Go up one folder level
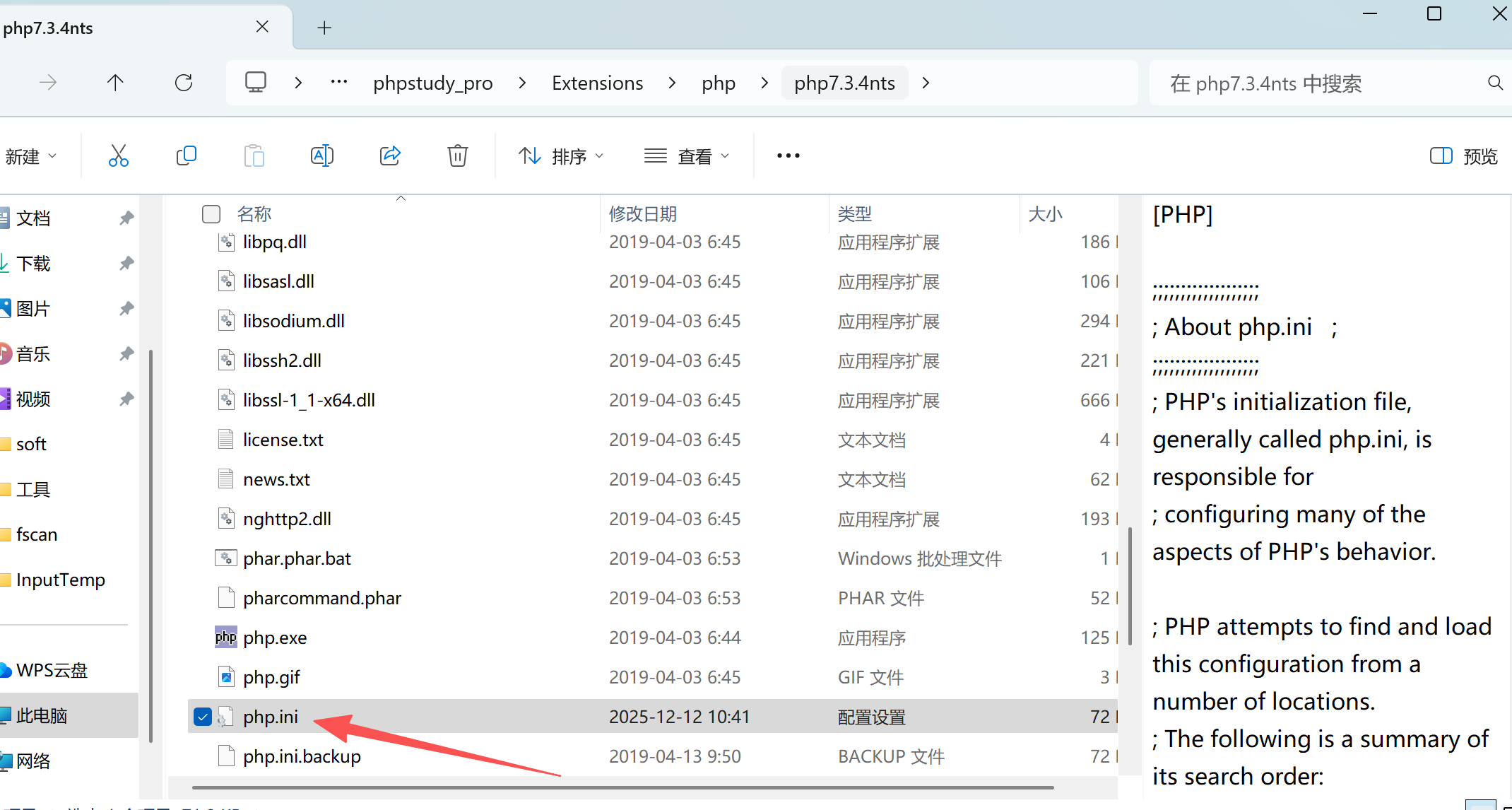This screenshot has height=810, width=1512. (115, 83)
